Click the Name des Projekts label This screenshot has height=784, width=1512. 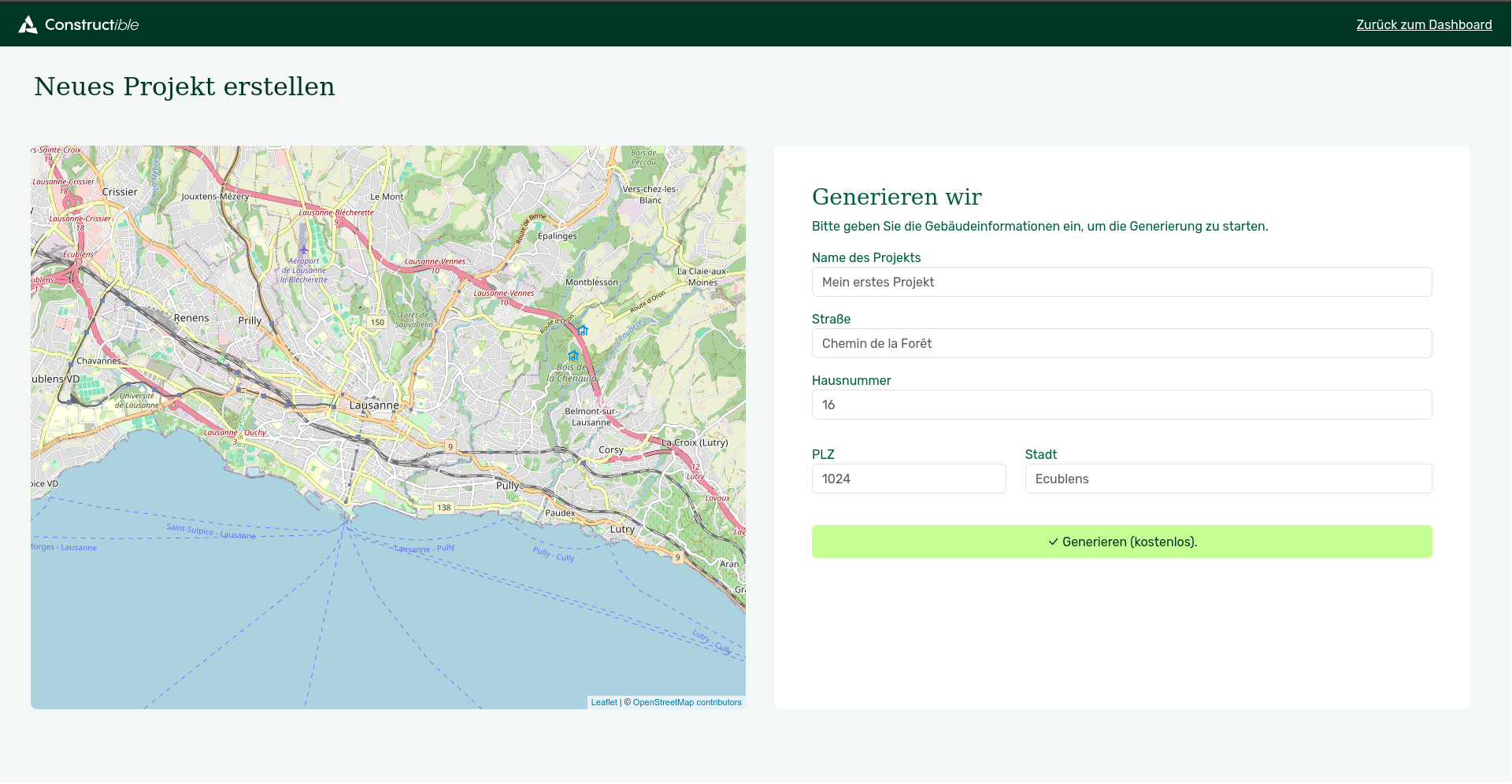866,257
